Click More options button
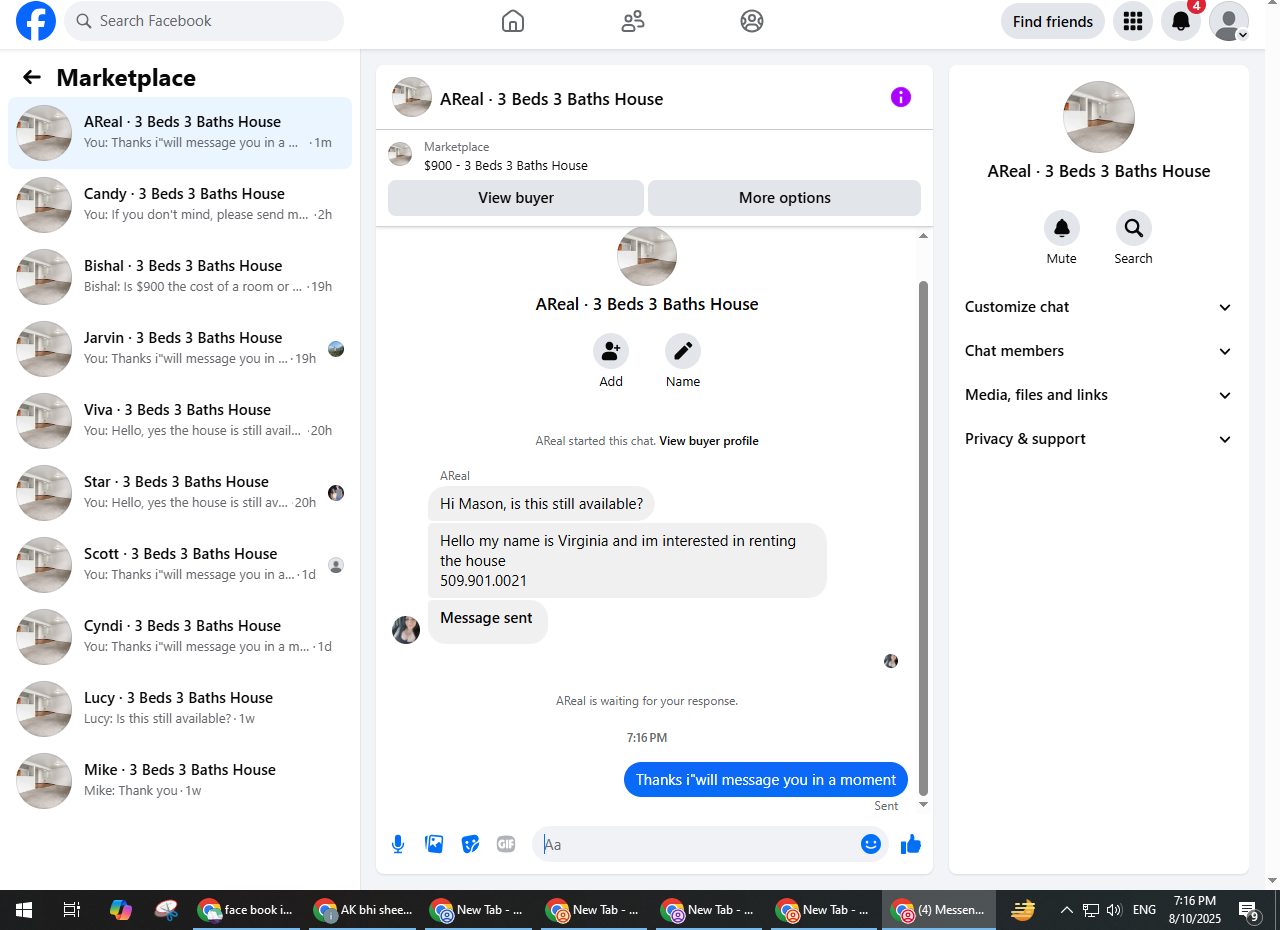 [784, 198]
